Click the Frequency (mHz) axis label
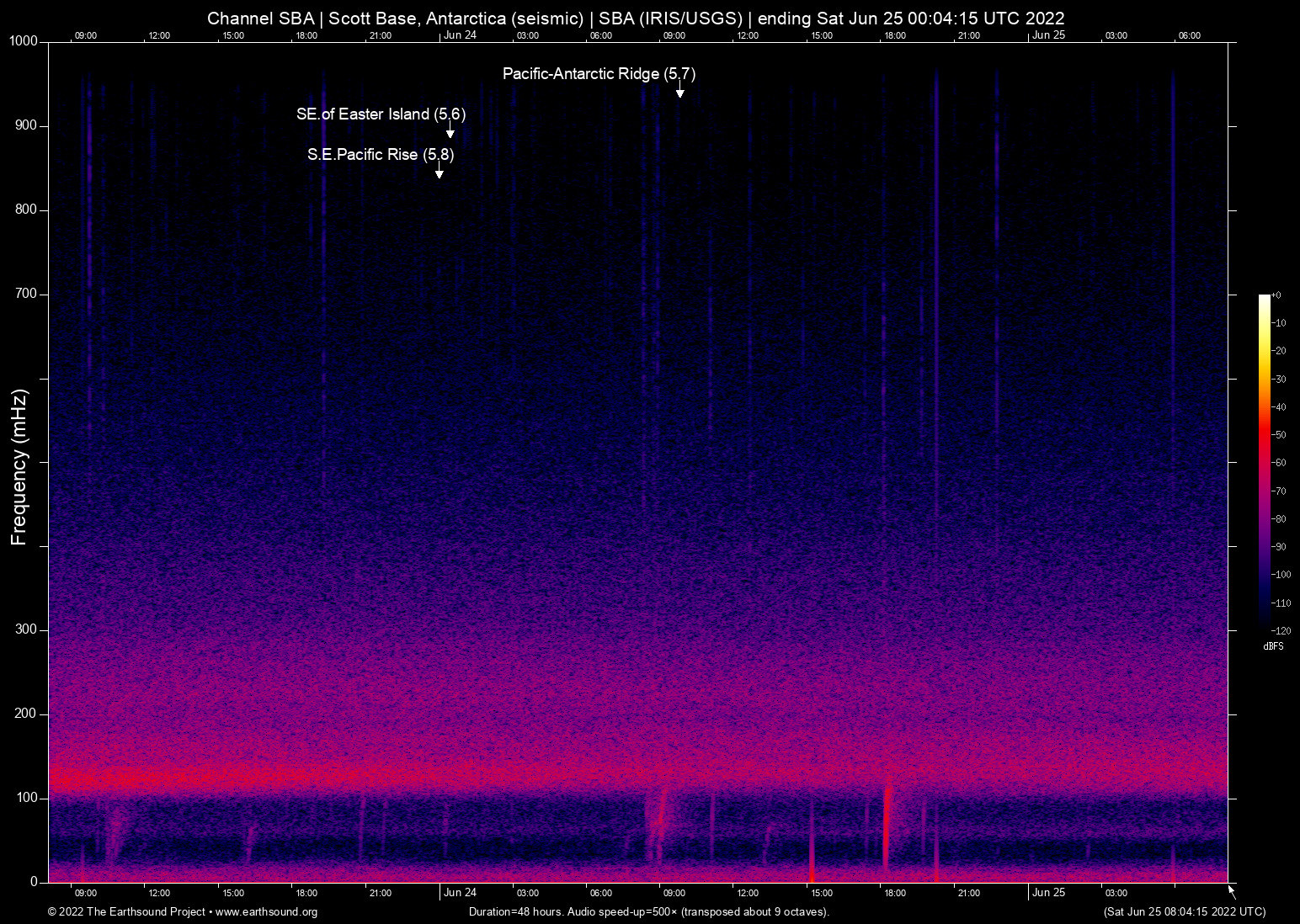The width and height of the screenshot is (1300, 924). (19, 467)
